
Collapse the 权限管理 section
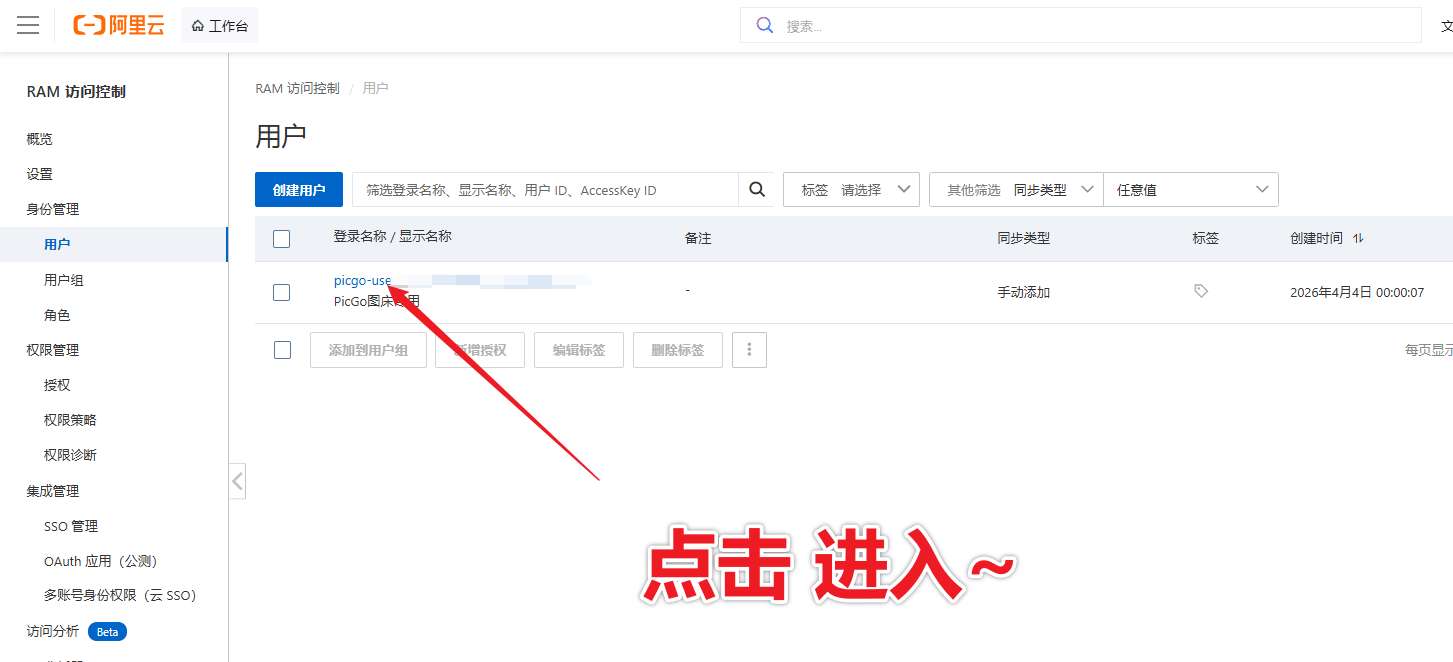[53, 350]
